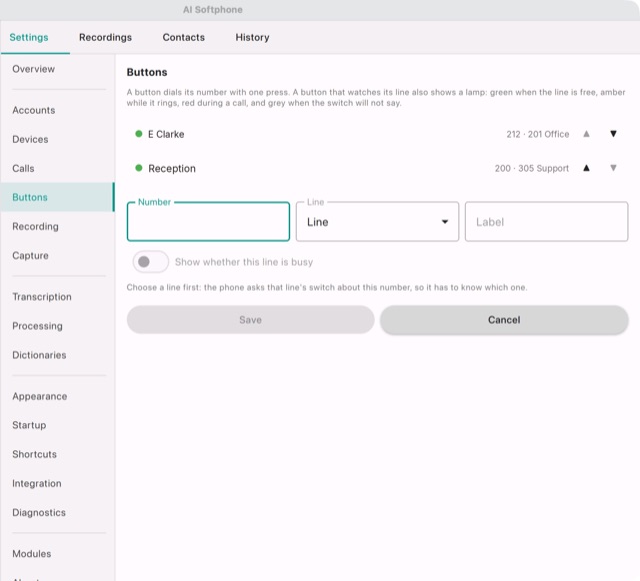Image resolution: width=640 pixels, height=581 pixels.
Task: Open the Contacts tab
Action: 184,37
